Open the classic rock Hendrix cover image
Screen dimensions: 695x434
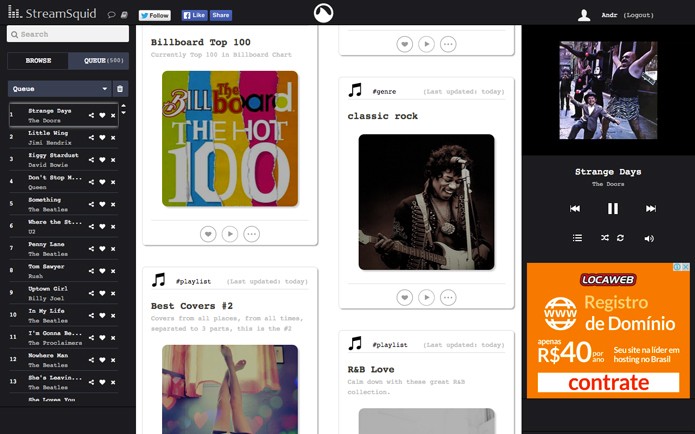[x=426, y=202]
